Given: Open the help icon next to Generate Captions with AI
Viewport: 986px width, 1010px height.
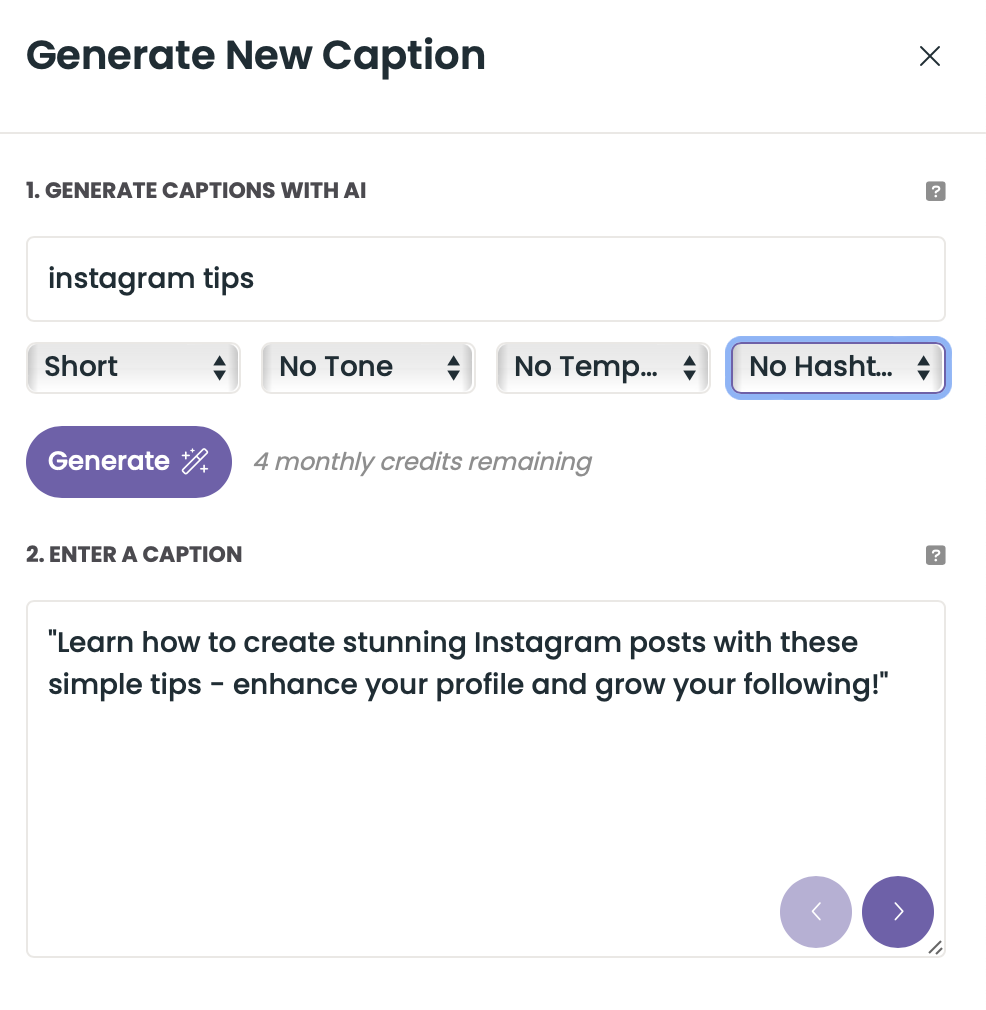Looking at the screenshot, I should point(935,190).
